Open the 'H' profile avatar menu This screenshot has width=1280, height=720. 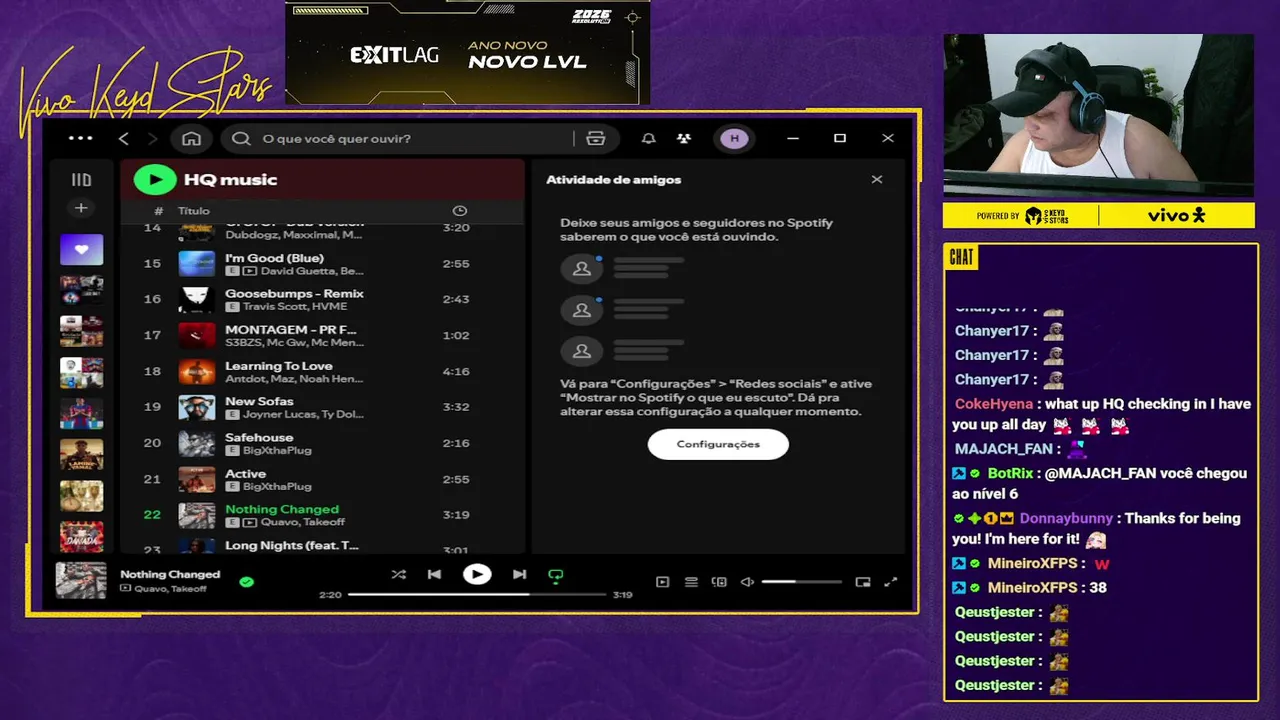pyautogui.click(x=734, y=138)
